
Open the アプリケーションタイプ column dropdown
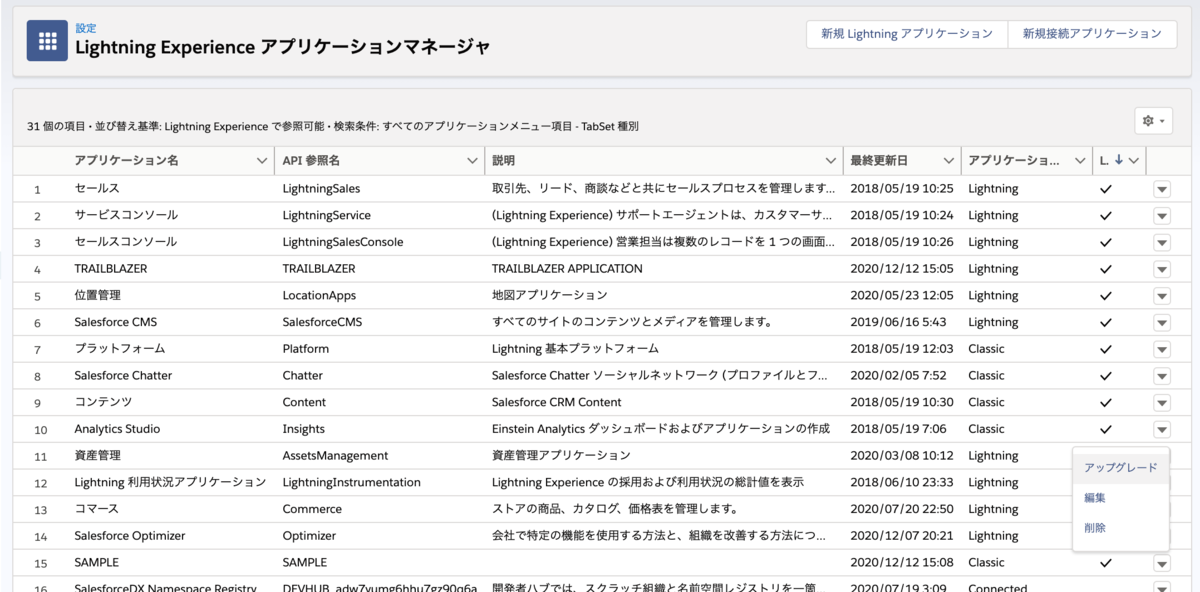[x=1079, y=159]
